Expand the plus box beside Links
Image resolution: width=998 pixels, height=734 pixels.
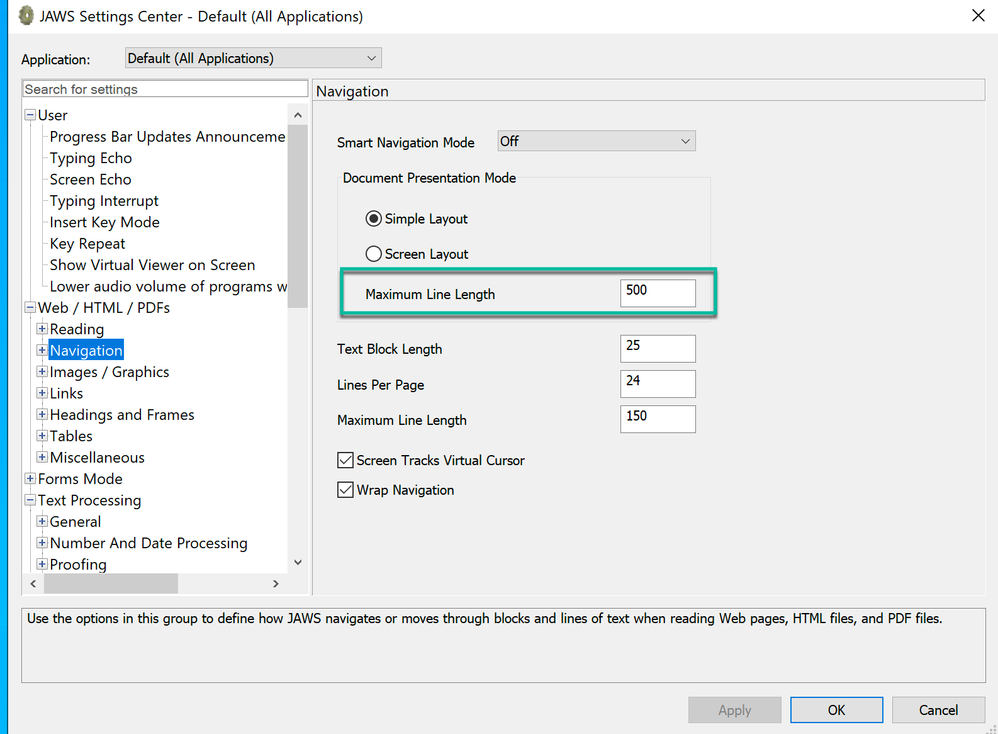click(x=42, y=393)
